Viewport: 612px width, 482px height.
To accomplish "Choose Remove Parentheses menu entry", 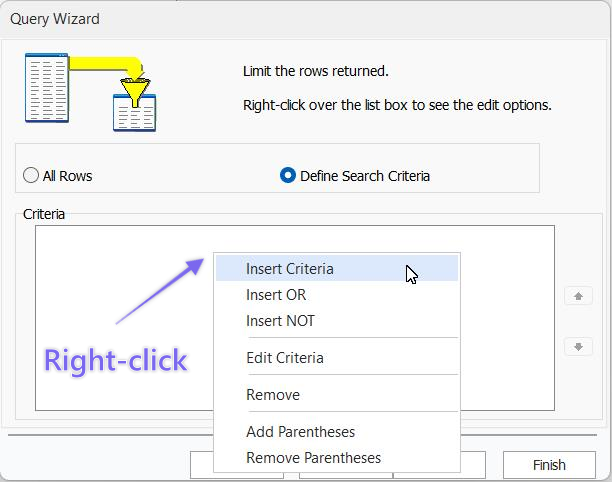I will pos(313,458).
